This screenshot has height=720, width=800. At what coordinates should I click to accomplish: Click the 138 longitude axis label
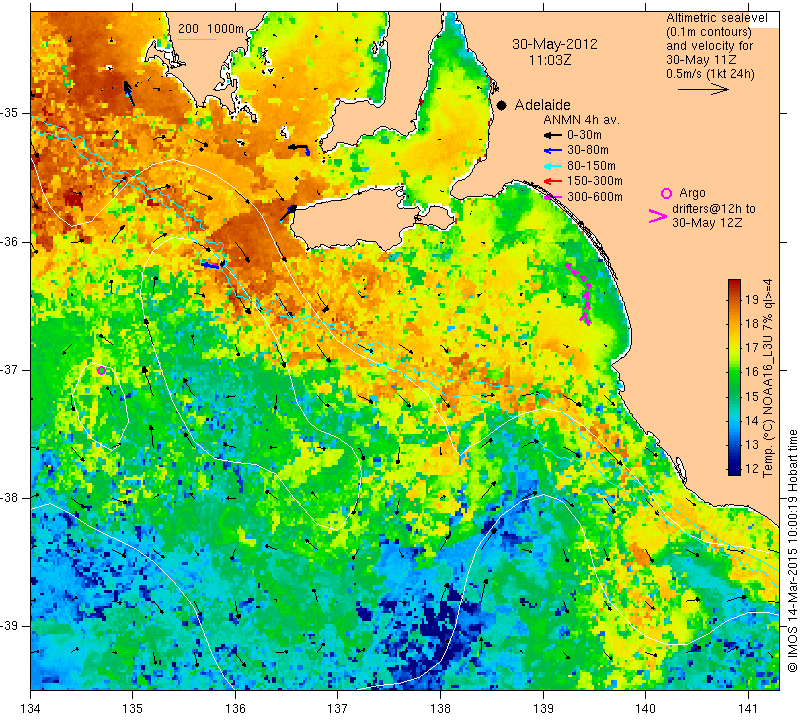[x=440, y=709]
